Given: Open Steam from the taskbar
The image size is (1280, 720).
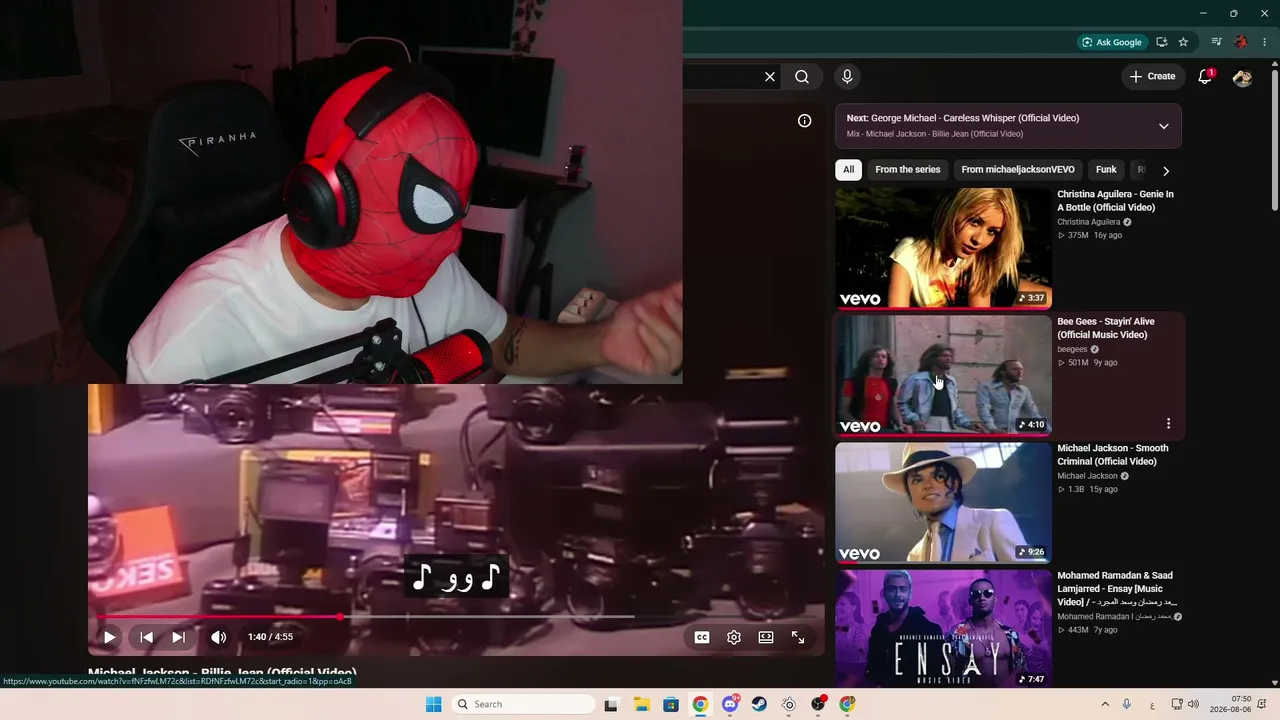Looking at the screenshot, I should [759, 704].
